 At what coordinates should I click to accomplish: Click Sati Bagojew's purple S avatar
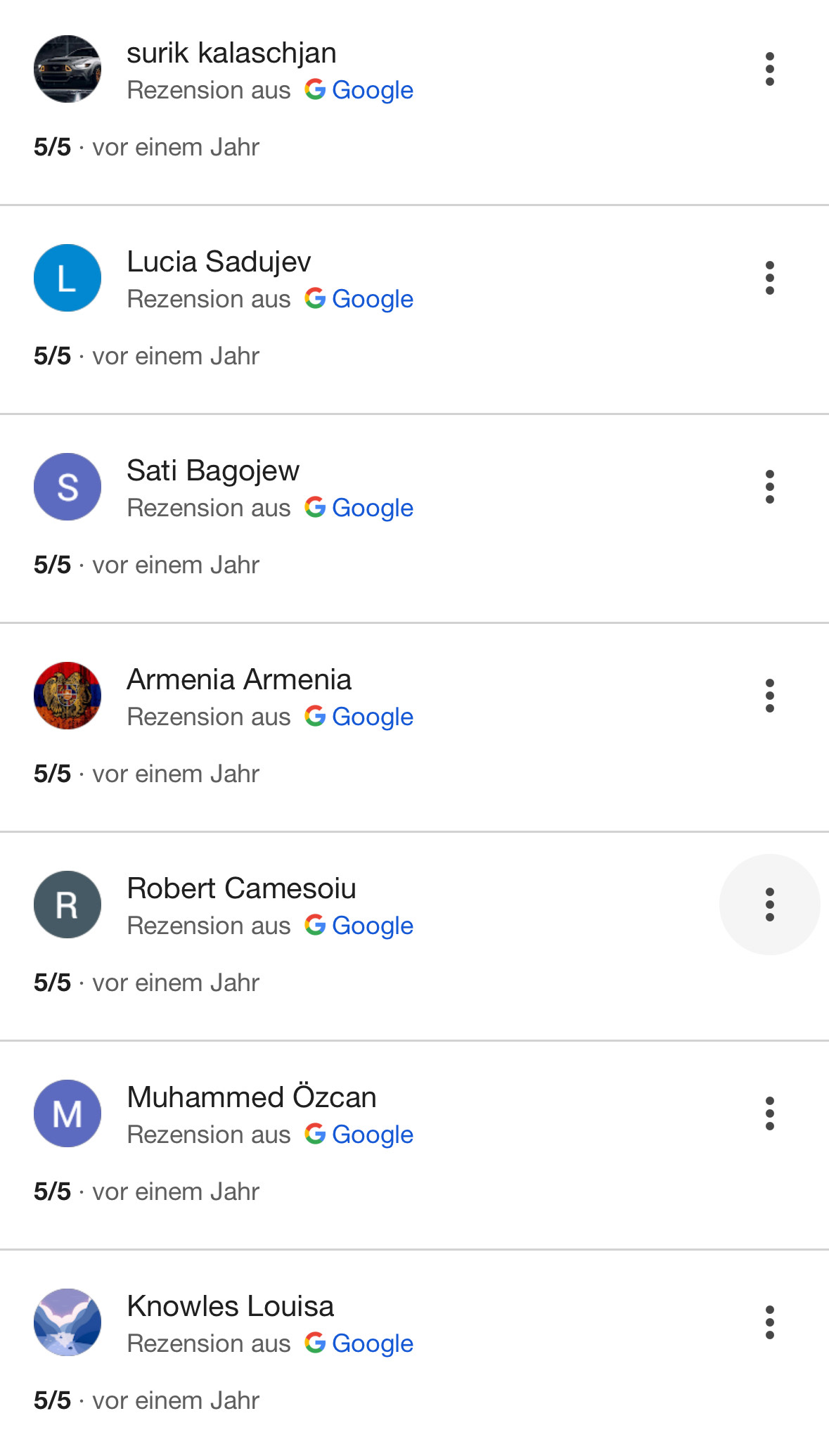click(68, 487)
